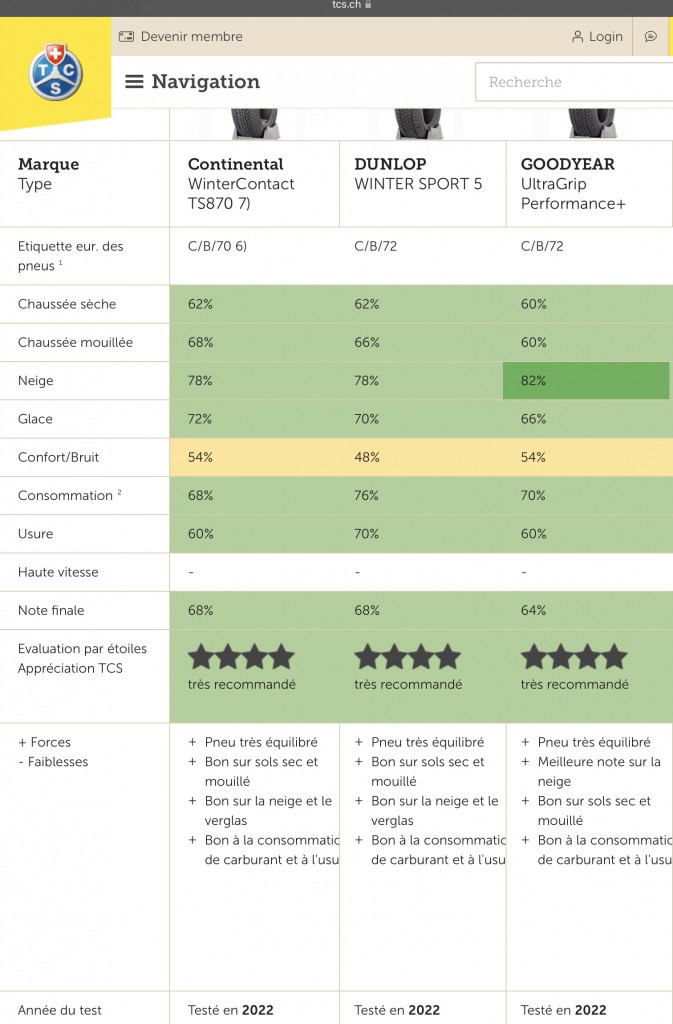The width and height of the screenshot is (673, 1024).
Task: Click the Consommation footnote marker
Action: pos(119,492)
